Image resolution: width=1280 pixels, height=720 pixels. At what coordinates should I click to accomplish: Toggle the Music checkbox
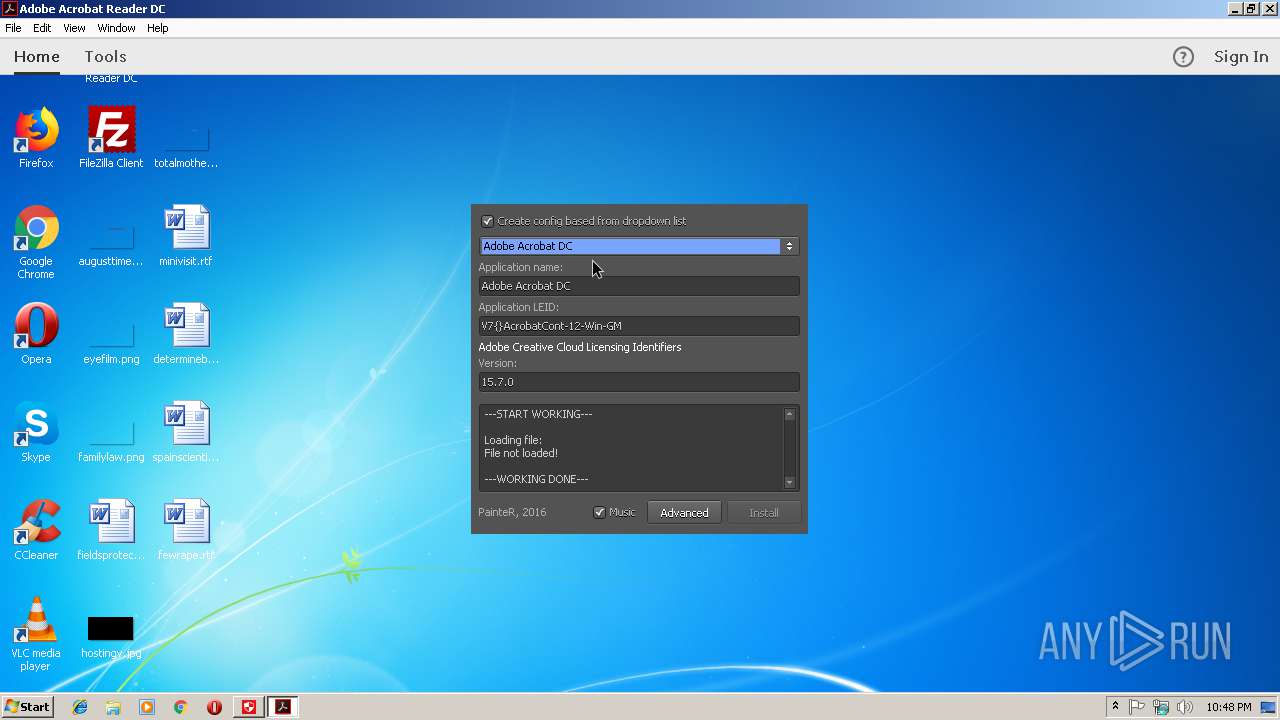(600, 512)
